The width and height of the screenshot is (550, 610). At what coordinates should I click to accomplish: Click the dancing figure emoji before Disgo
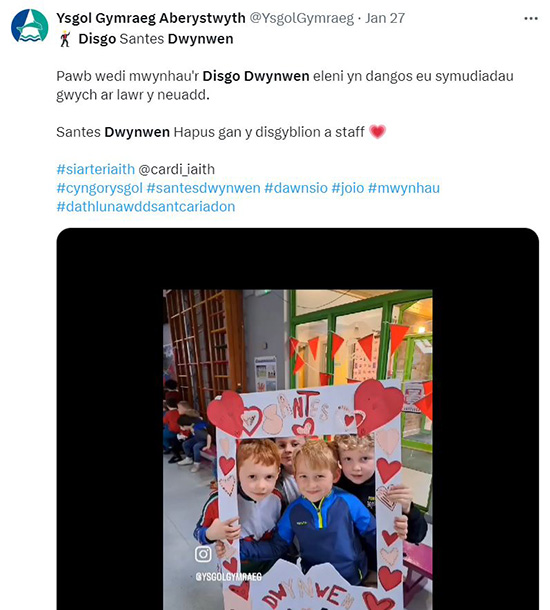click(65, 39)
